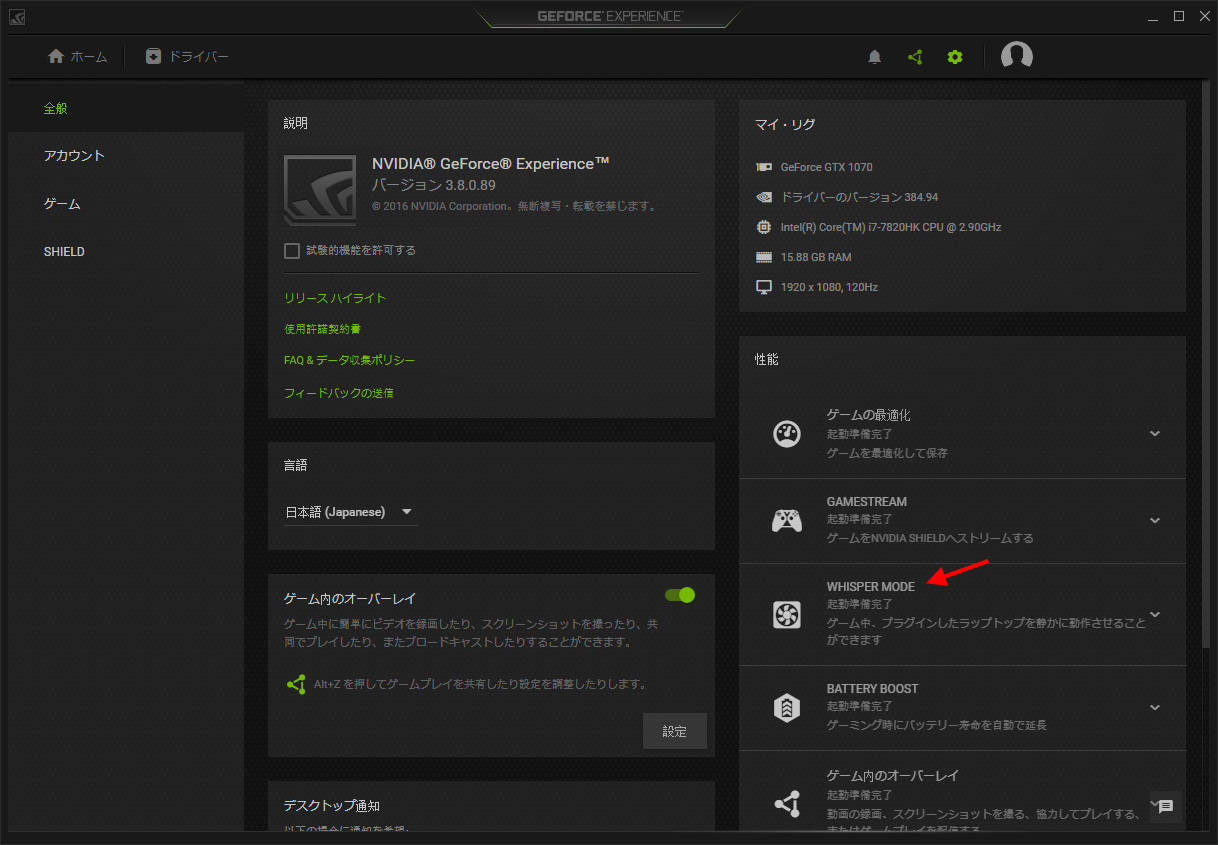Click the BATTERY BOOST title text

[x=872, y=689]
